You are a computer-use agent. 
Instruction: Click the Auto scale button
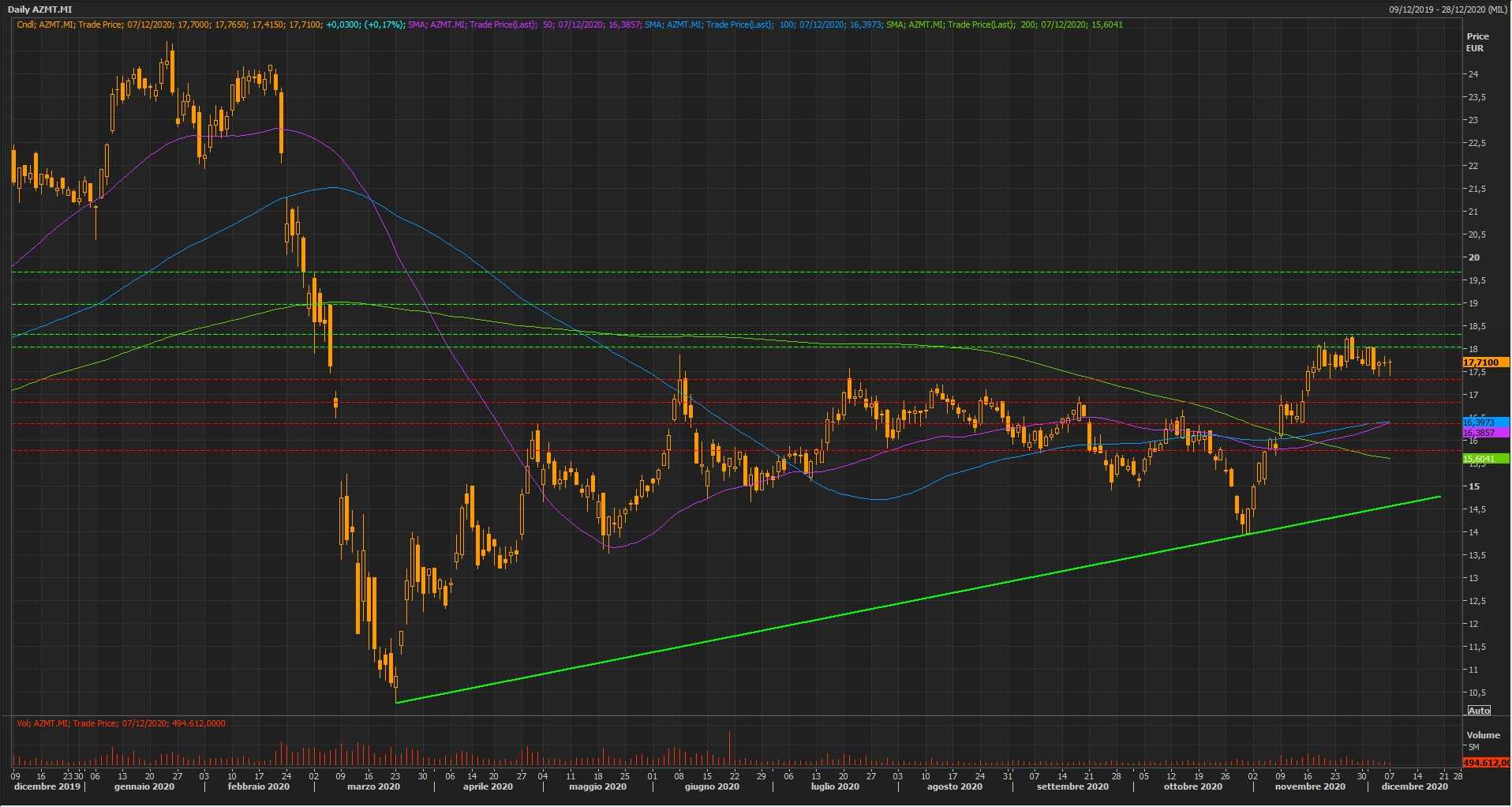point(1479,711)
